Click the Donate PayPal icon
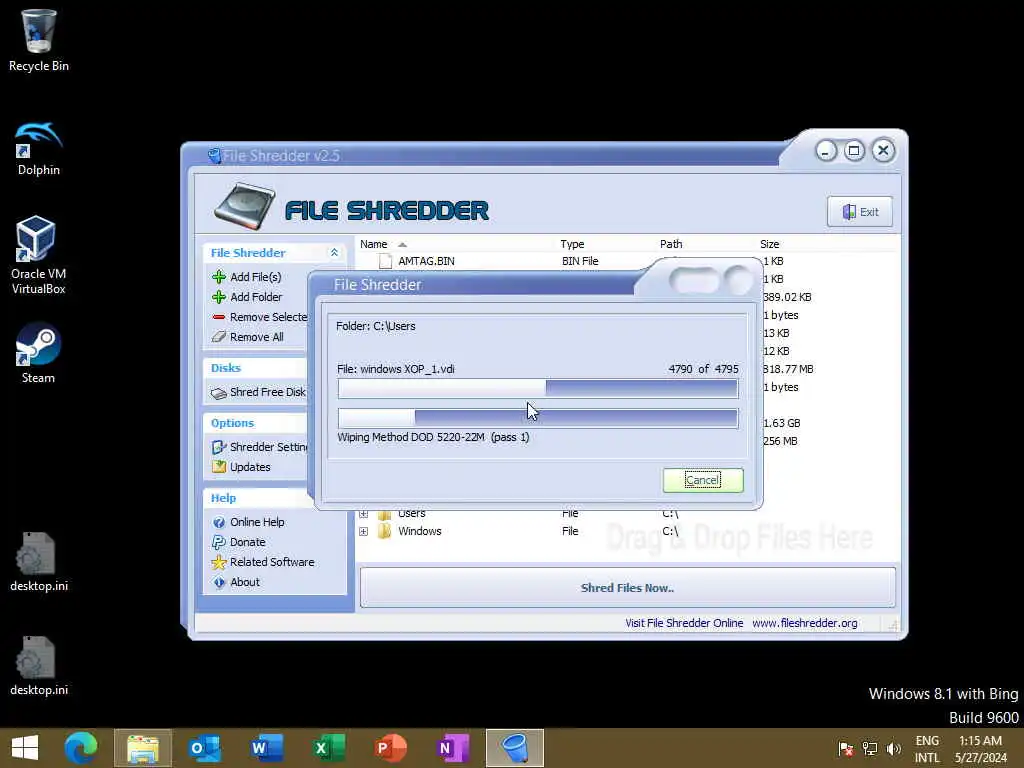 [219, 542]
